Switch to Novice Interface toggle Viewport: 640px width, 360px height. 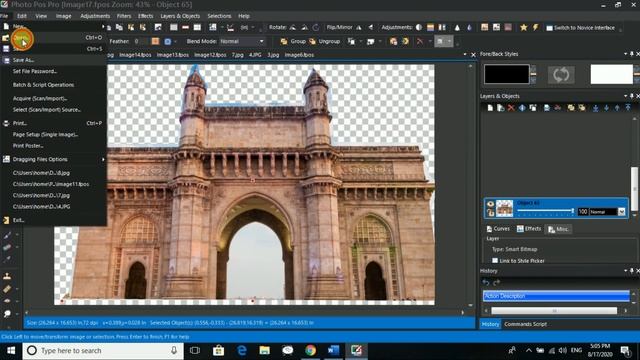(x=580, y=28)
